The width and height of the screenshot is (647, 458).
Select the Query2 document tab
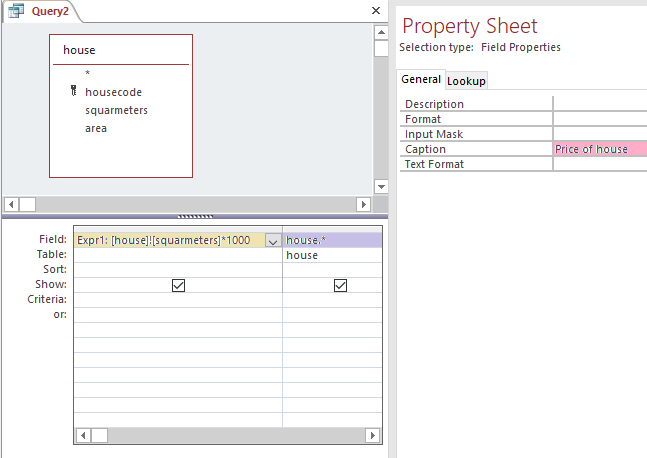tap(41, 11)
